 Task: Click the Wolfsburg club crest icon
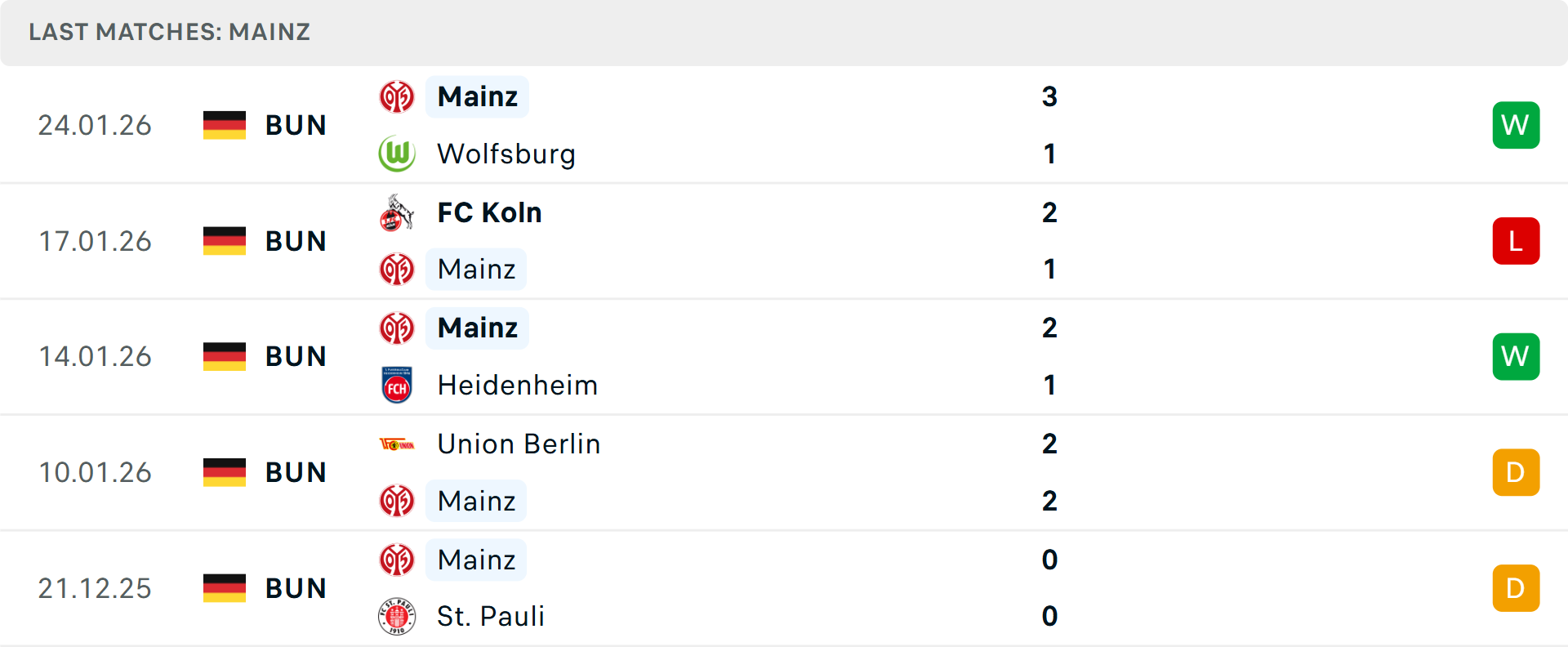[397, 154]
